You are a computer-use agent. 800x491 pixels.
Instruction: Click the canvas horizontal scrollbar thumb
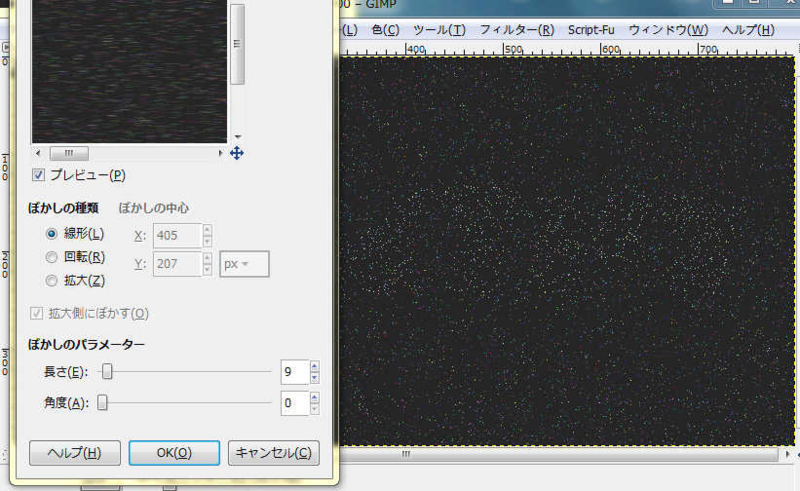tap(559, 454)
